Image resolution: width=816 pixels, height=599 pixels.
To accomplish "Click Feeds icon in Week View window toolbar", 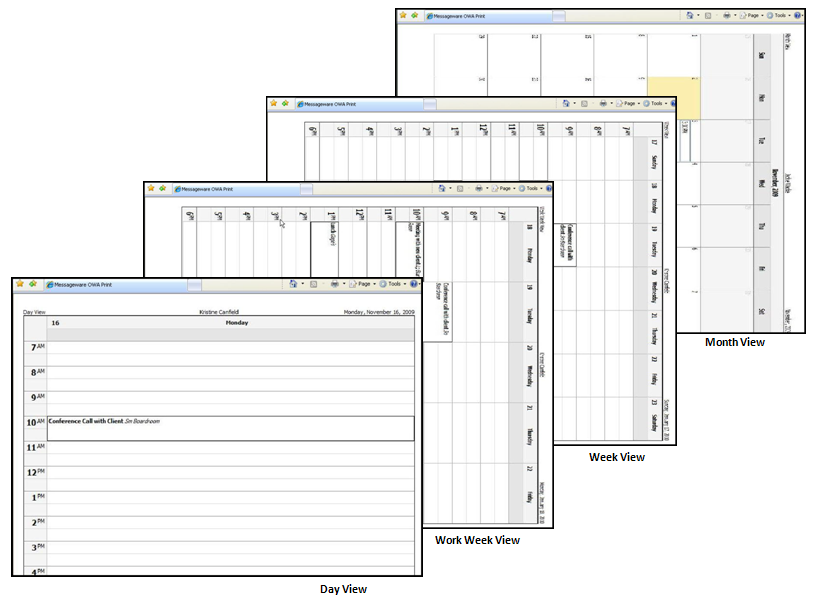I will pos(584,104).
